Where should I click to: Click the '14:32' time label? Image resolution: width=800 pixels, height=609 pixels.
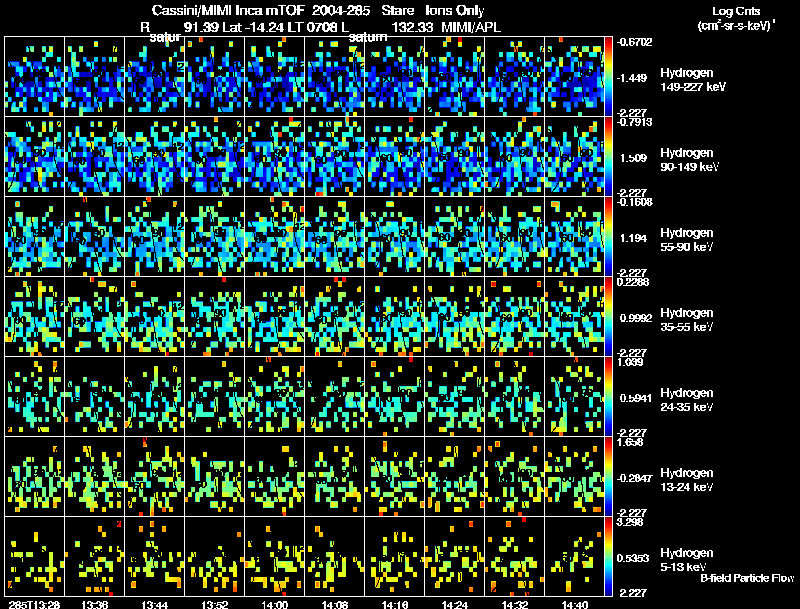tap(515, 604)
